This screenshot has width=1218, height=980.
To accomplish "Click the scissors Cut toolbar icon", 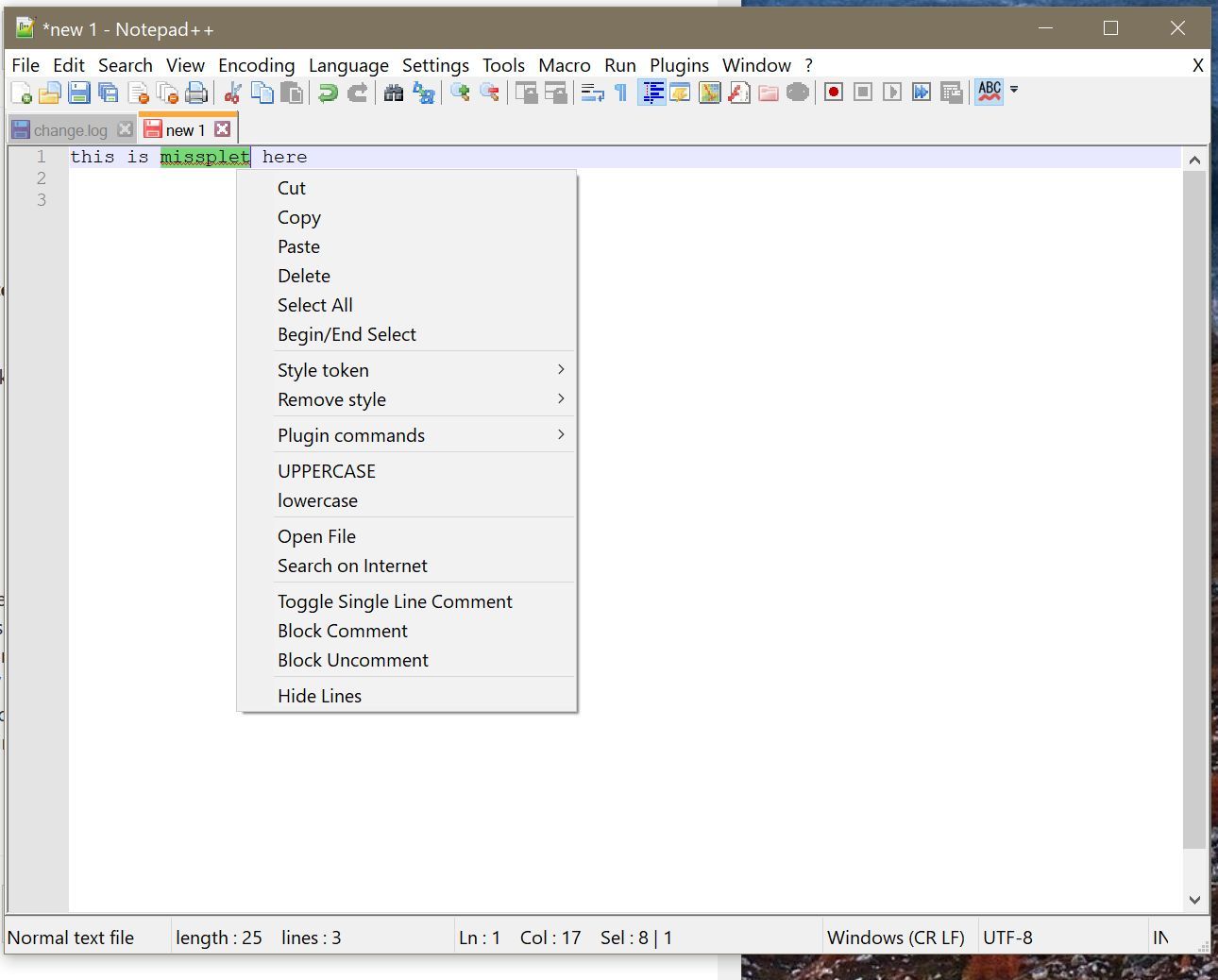I will pyautogui.click(x=232, y=93).
